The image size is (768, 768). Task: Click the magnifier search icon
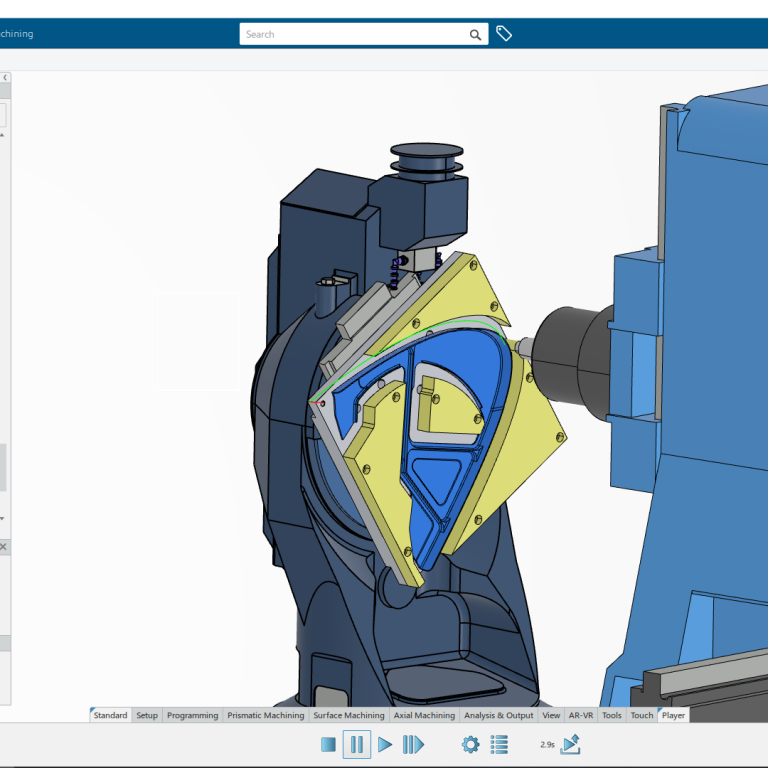476,34
